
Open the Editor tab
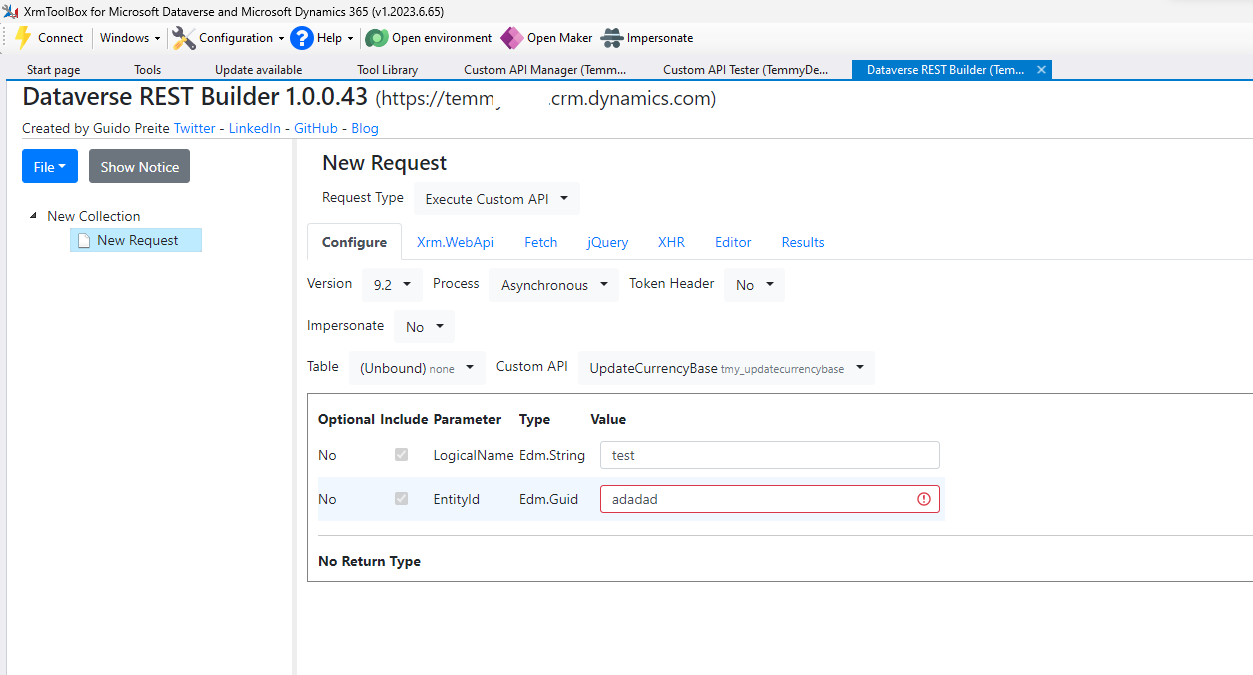pos(733,242)
